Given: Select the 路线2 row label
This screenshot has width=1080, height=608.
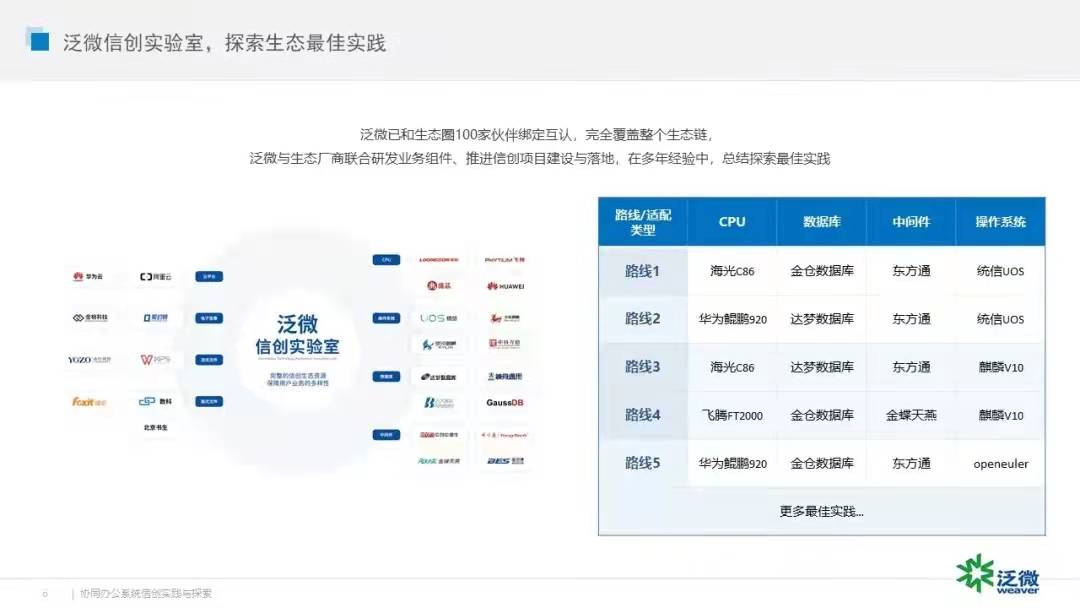Looking at the screenshot, I should tap(643, 319).
